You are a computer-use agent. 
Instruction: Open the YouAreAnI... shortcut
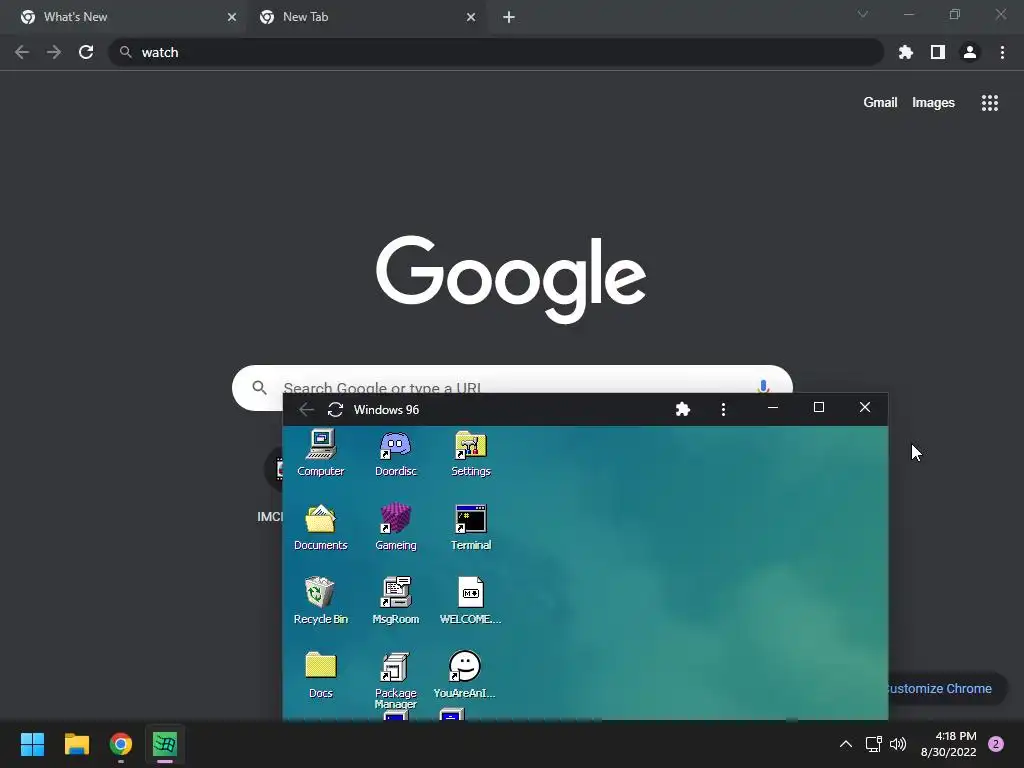coord(464,675)
